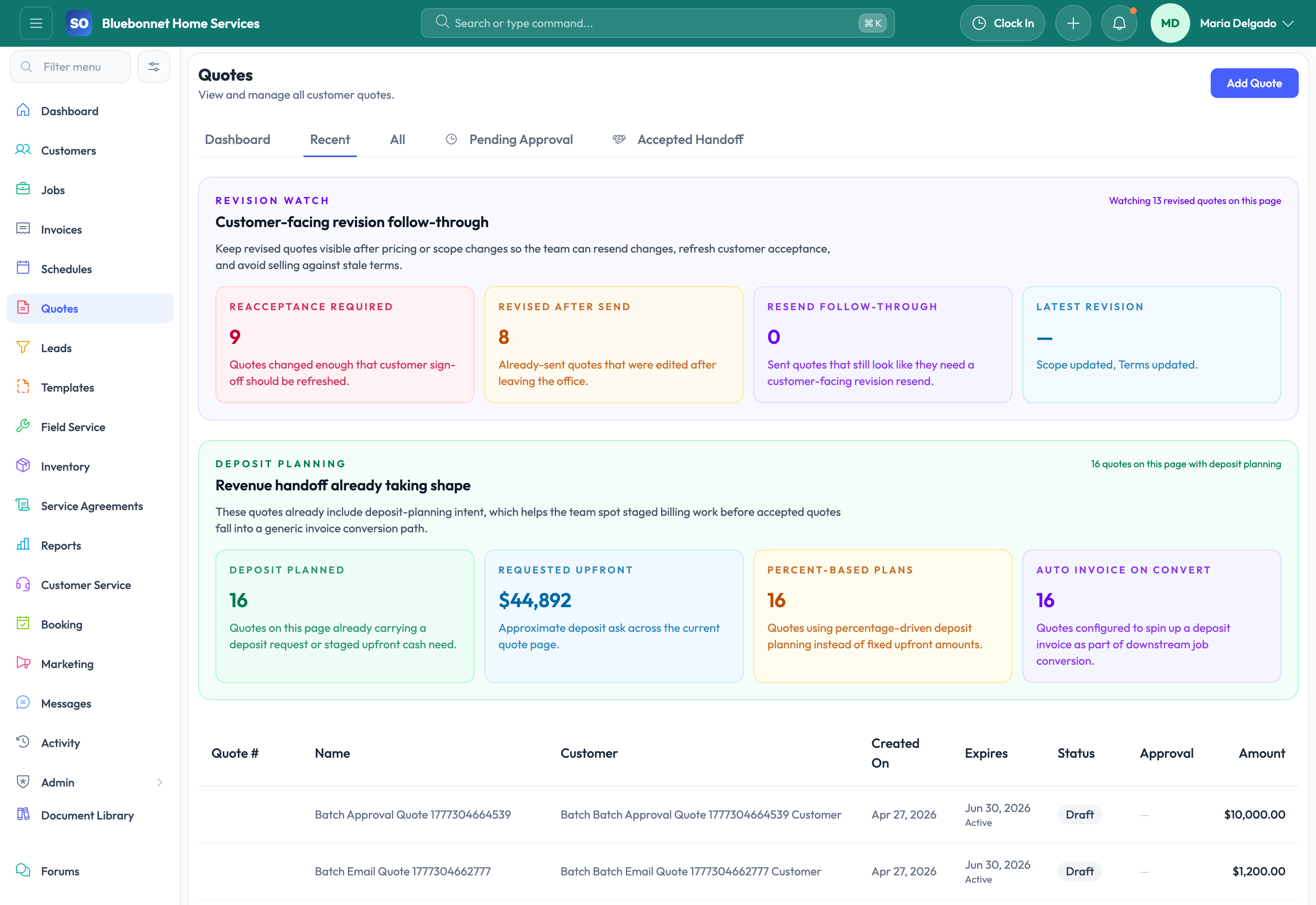Click the Inventory box icon
The image size is (1316, 905).
pos(23,466)
